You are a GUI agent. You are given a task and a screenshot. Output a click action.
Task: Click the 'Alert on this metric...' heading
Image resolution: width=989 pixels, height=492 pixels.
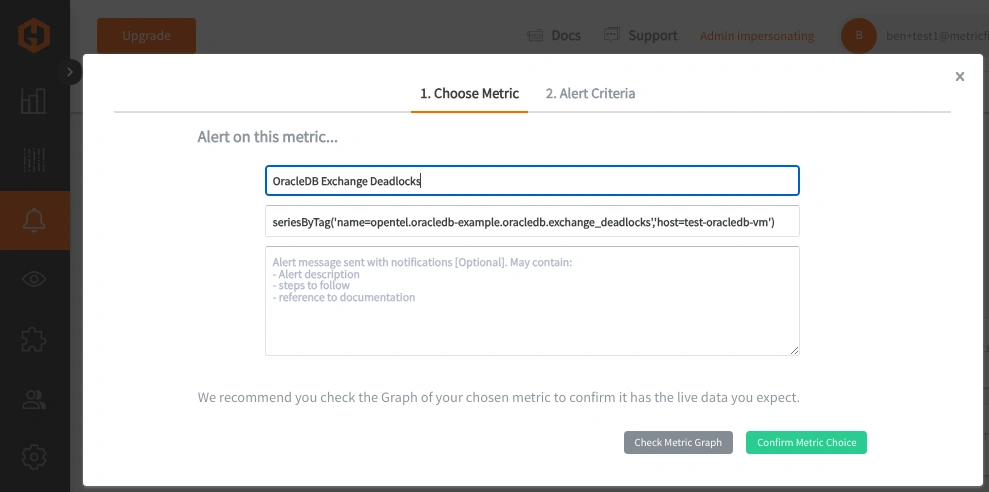tap(267, 137)
